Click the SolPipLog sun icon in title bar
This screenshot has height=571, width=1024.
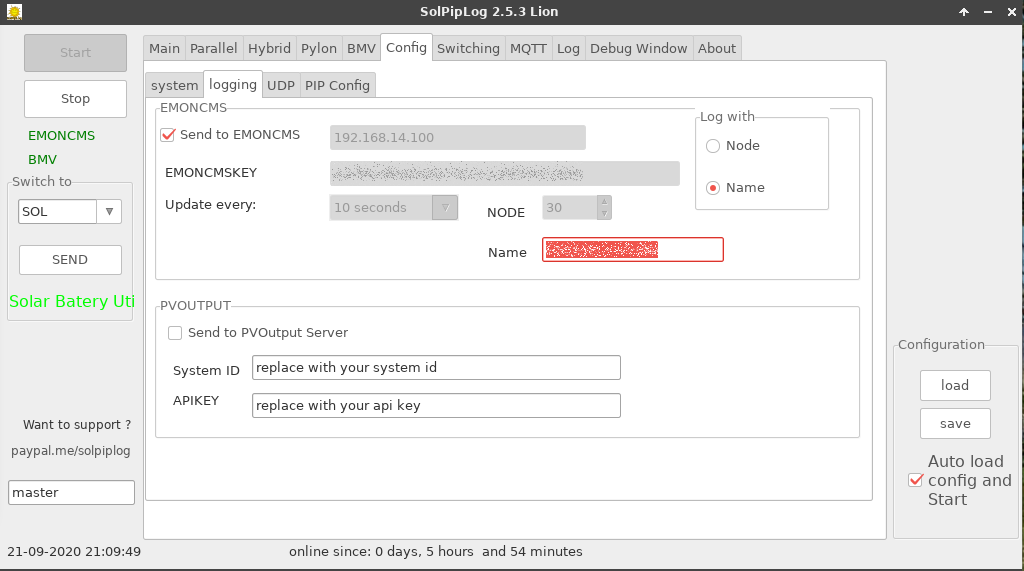pos(13,12)
